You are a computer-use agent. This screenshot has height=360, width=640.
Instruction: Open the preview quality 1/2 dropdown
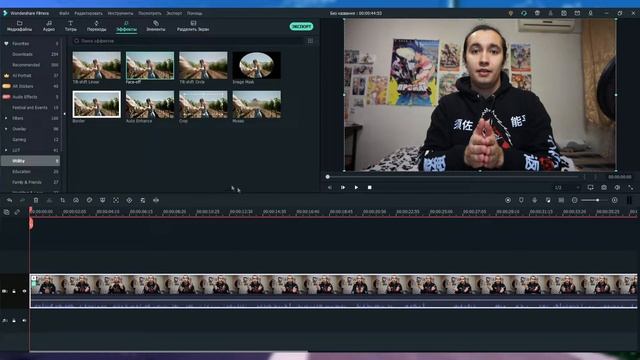[567, 187]
